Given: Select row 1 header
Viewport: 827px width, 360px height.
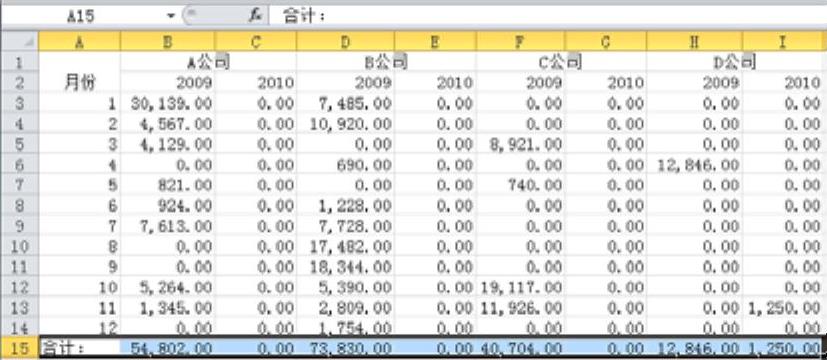Looking at the screenshot, I should [20, 62].
